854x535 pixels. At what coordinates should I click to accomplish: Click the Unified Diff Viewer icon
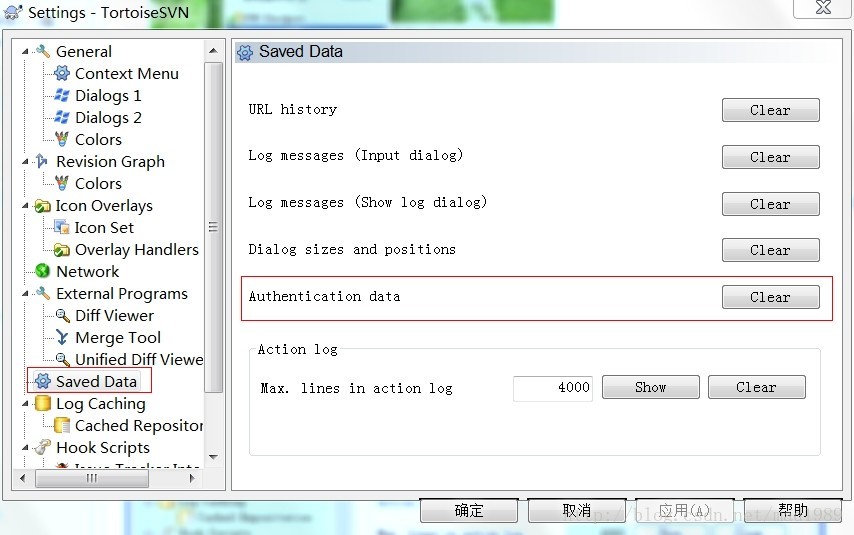click(63, 360)
